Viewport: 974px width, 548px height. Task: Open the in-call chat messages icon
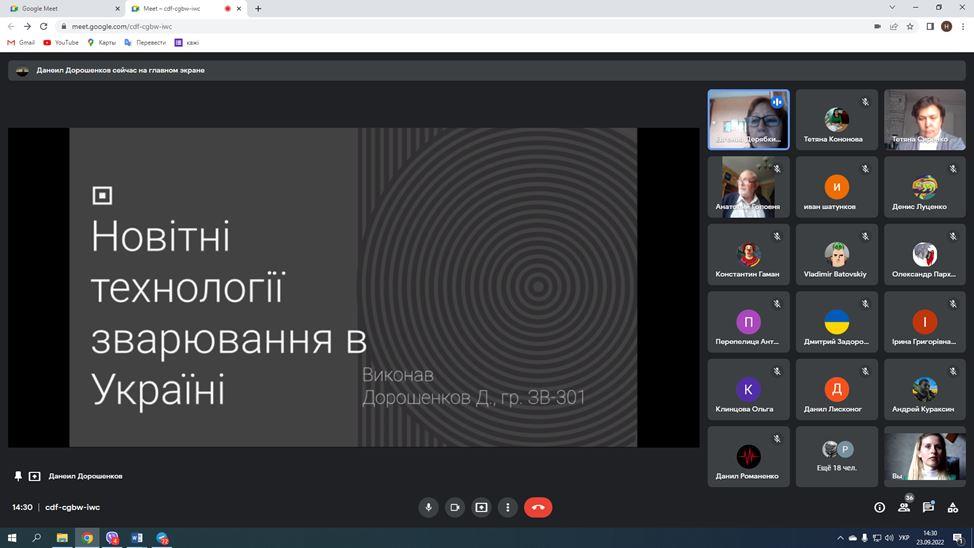tap(928, 508)
